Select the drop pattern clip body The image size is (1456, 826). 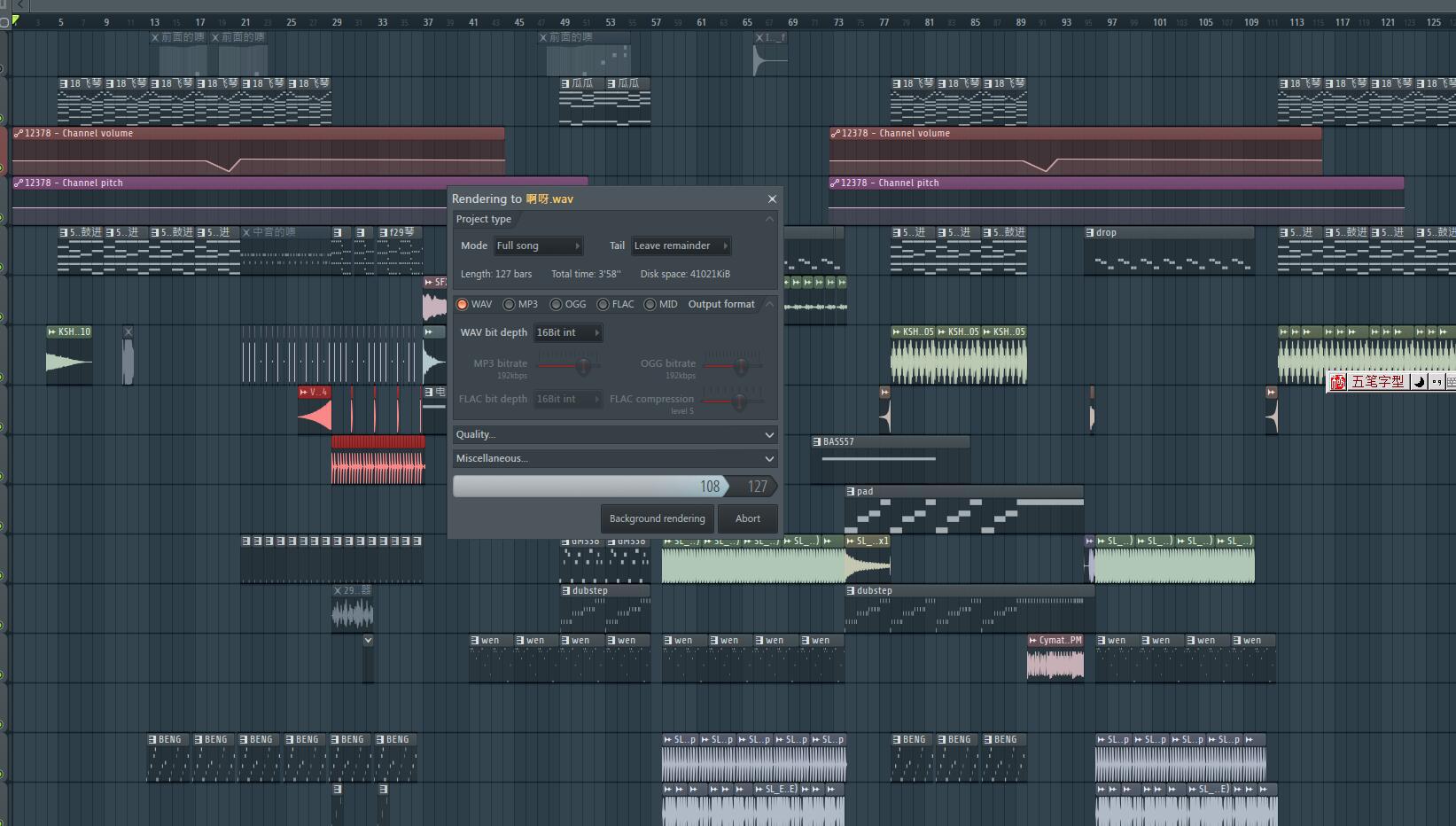click(x=1169, y=256)
